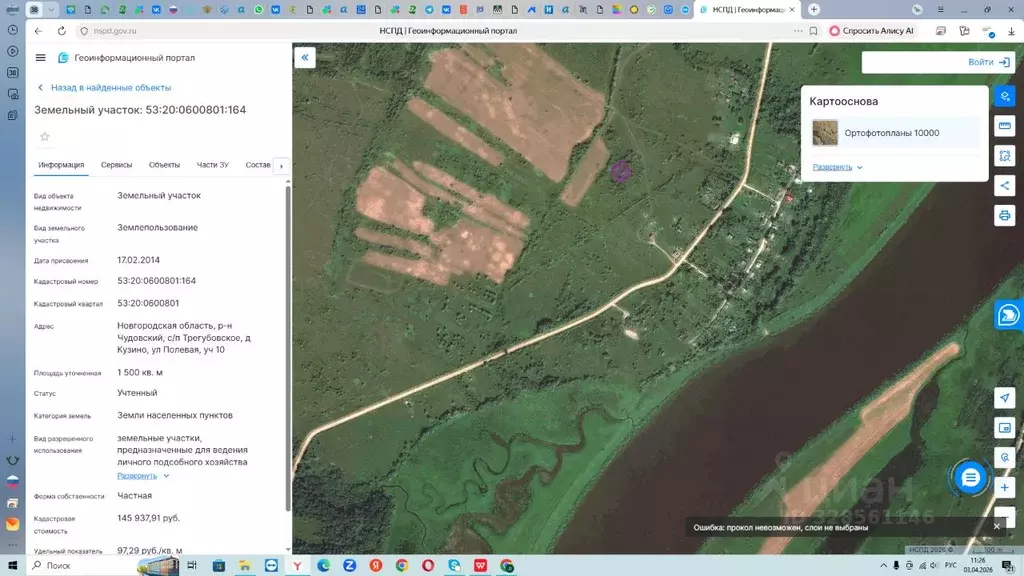Viewport: 1024px width, 576px height.
Task: Switch to the Сервисы tab
Action: [x=116, y=165]
